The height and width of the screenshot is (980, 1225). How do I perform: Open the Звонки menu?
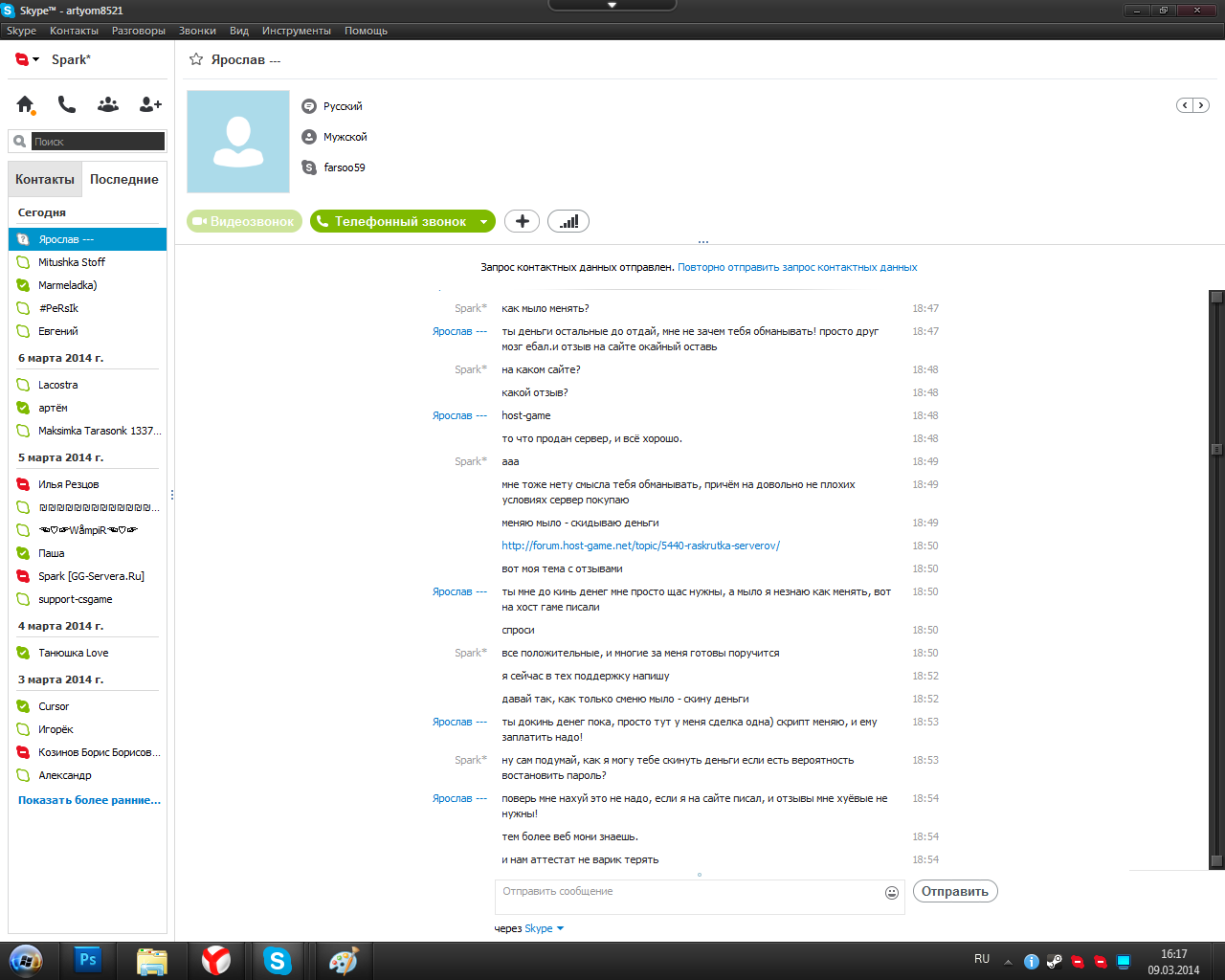197,31
